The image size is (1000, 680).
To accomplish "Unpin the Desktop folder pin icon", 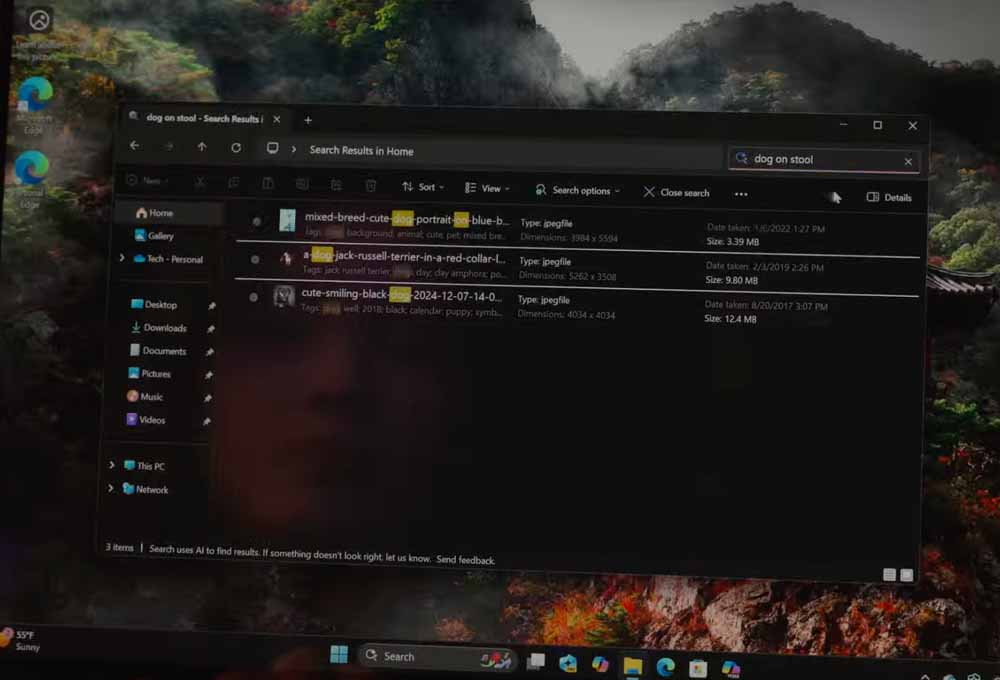I will (x=211, y=306).
